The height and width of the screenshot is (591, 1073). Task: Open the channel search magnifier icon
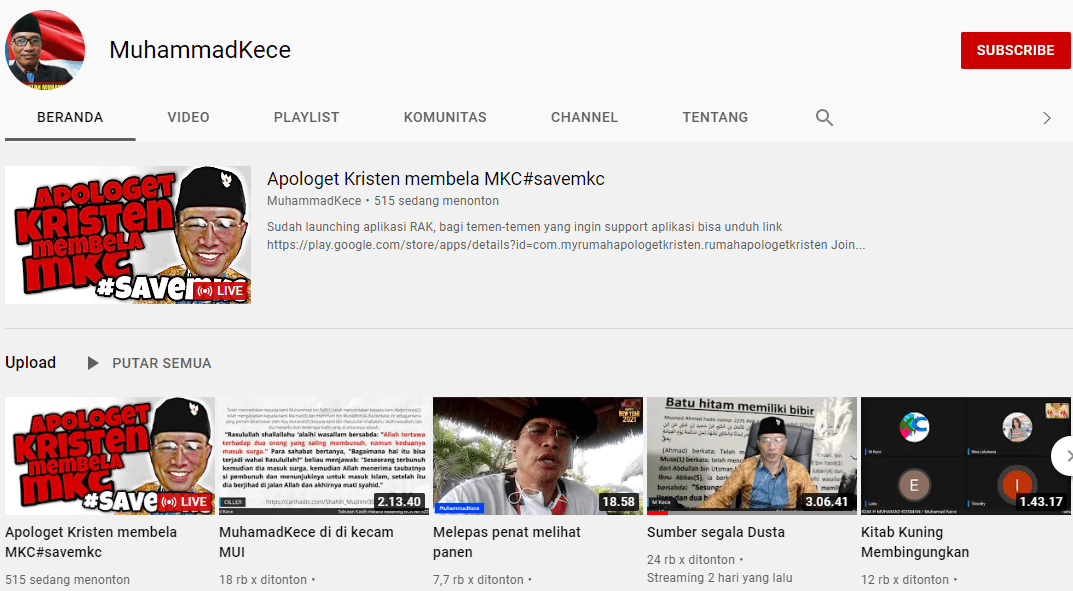tap(824, 118)
